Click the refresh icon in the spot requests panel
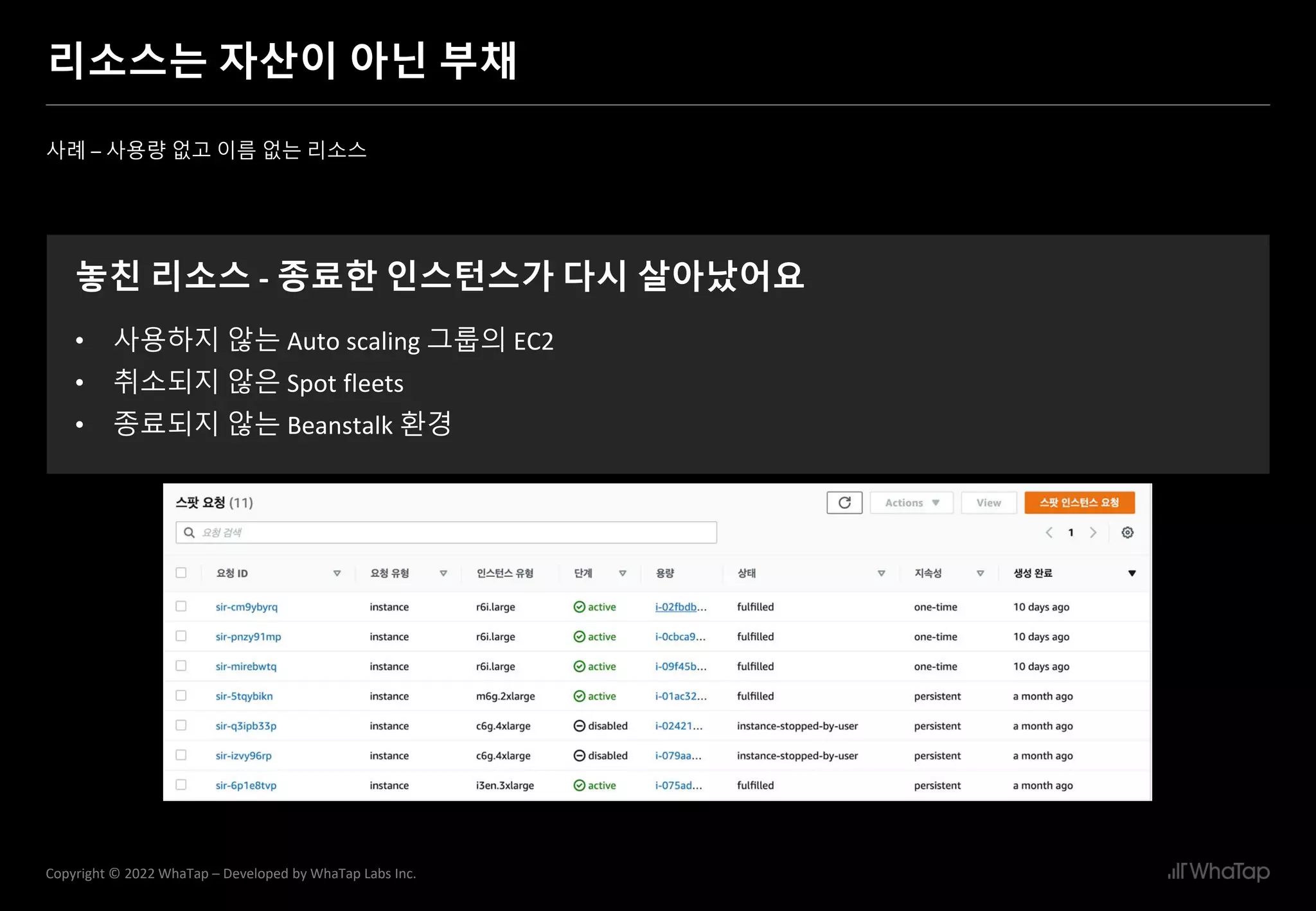This screenshot has width=1316, height=911. tap(844, 502)
